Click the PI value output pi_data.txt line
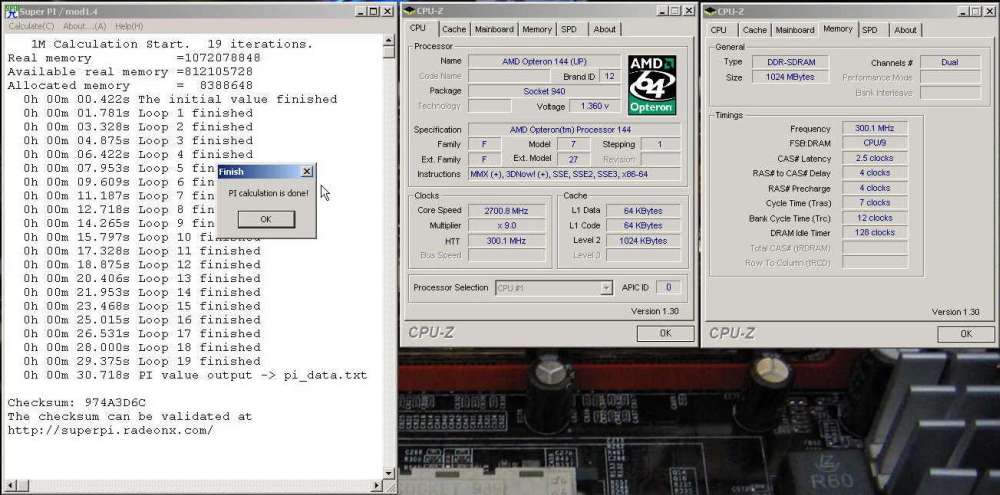The height and width of the screenshot is (495, 1000). coord(195,375)
